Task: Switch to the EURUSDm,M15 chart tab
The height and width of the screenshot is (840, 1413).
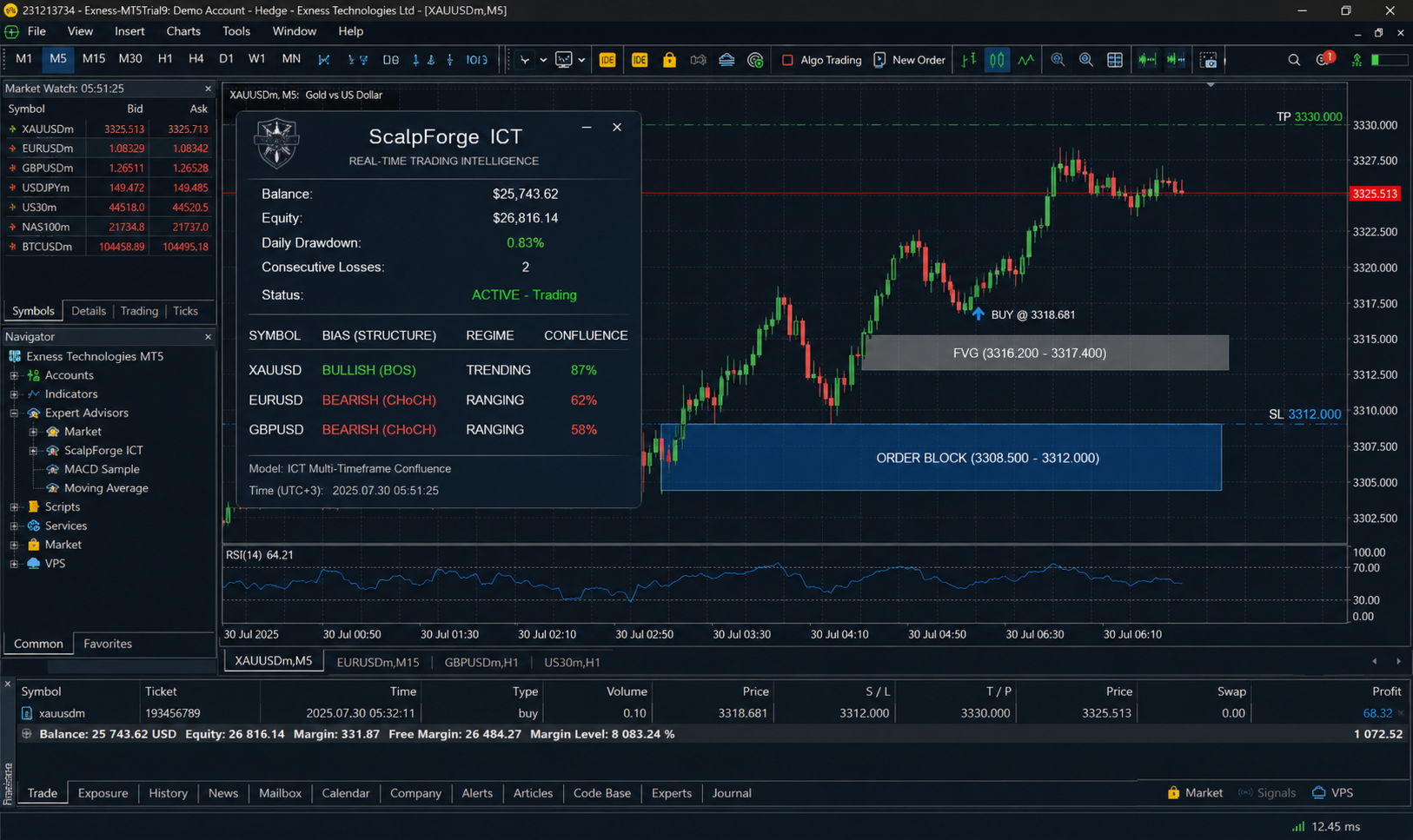Action: coord(378,662)
